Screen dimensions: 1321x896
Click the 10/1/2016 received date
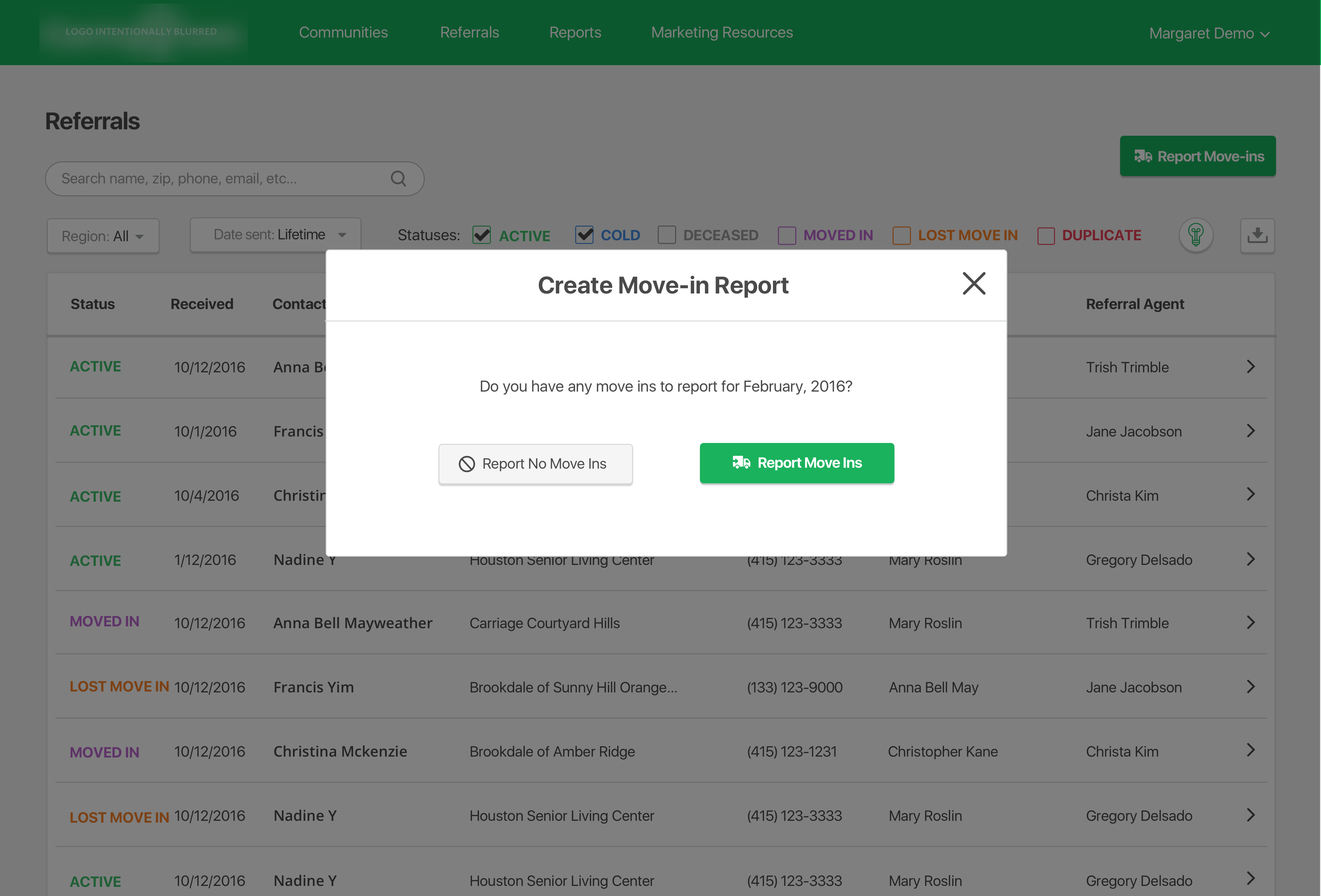coord(205,431)
